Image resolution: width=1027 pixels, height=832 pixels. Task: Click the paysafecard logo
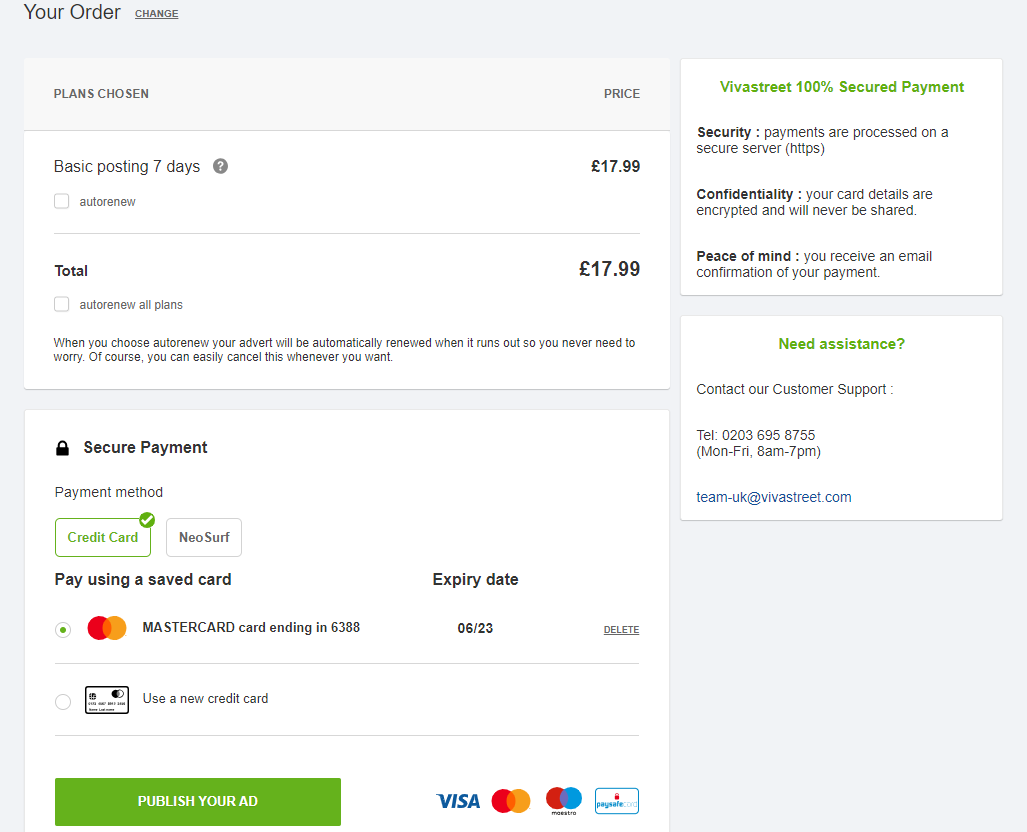616,801
